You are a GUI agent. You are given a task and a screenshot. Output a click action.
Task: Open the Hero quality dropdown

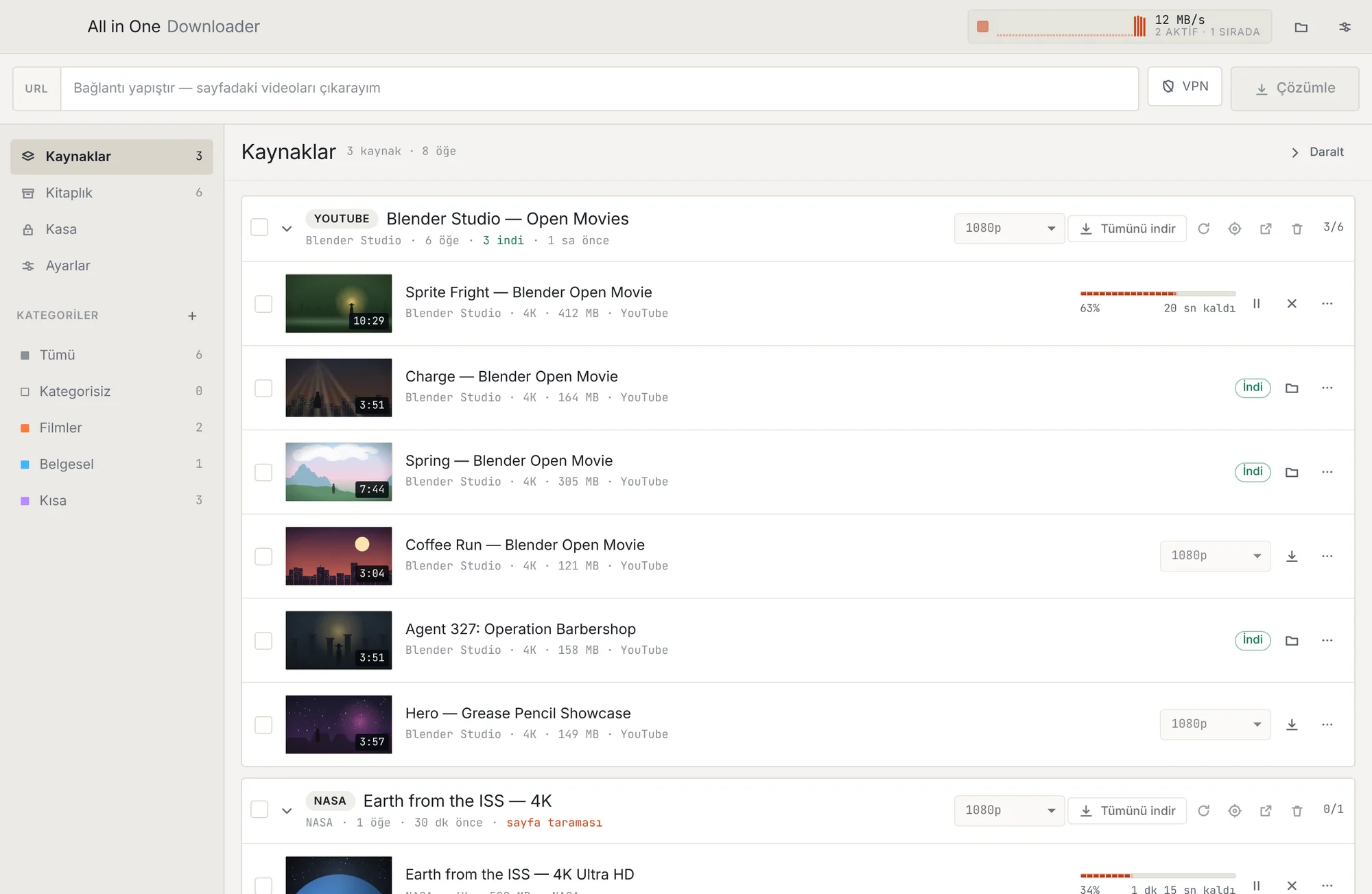(1215, 725)
